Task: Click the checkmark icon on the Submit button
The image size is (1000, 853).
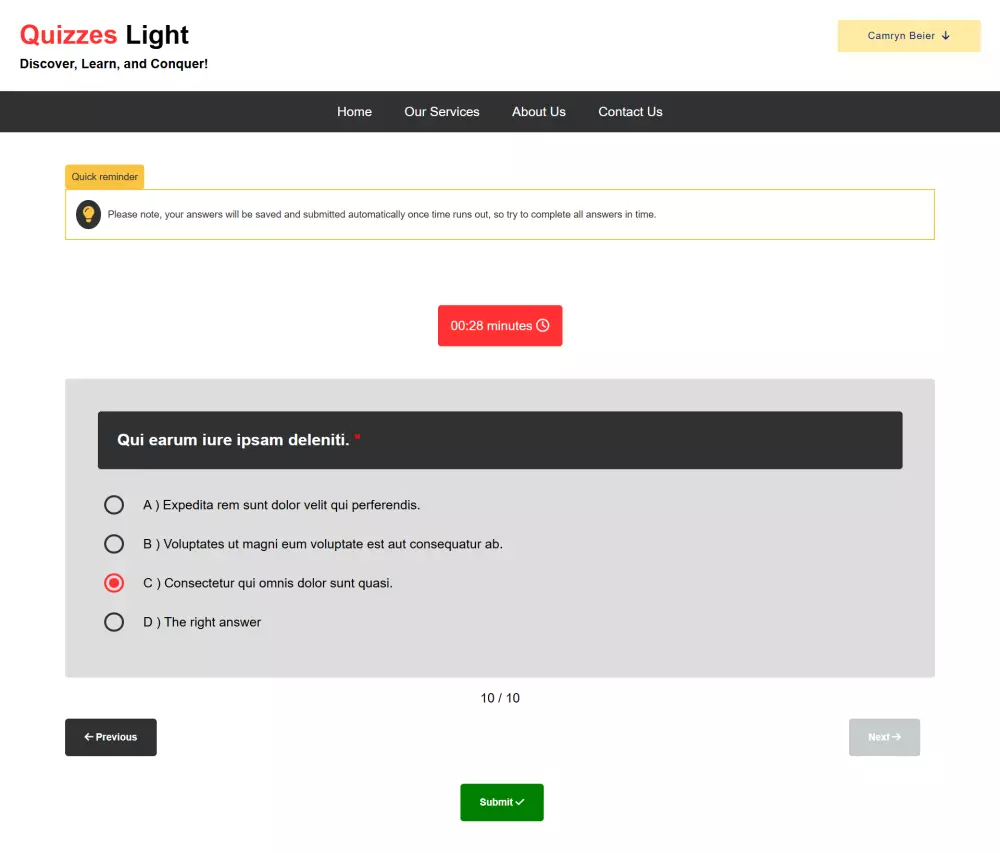Action: click(x=519, y=802)
